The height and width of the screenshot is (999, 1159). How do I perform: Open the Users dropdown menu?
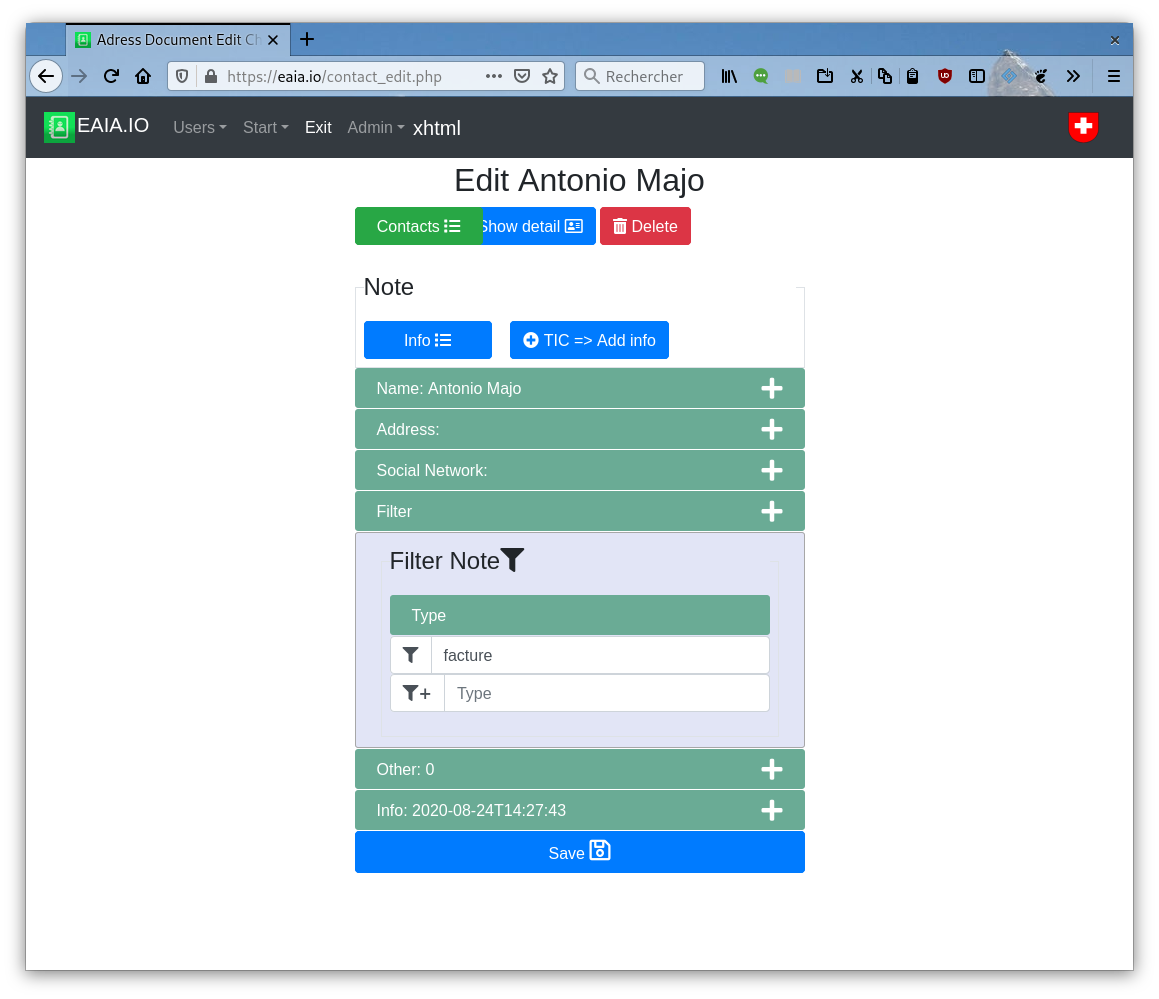[x=199, y=127]
